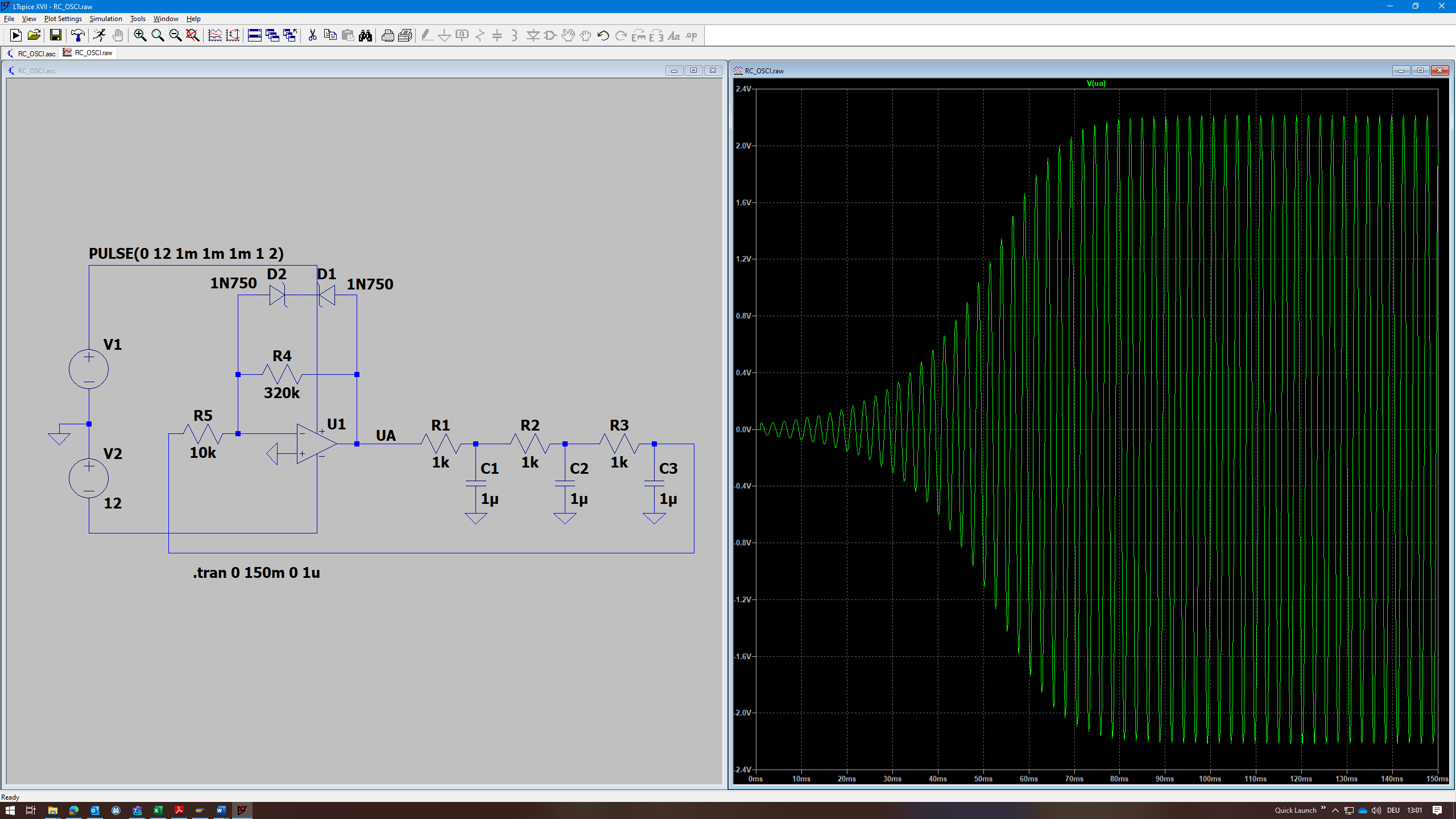Open the File menu
Screen dimensions: 1456x819
click(9, 19)
